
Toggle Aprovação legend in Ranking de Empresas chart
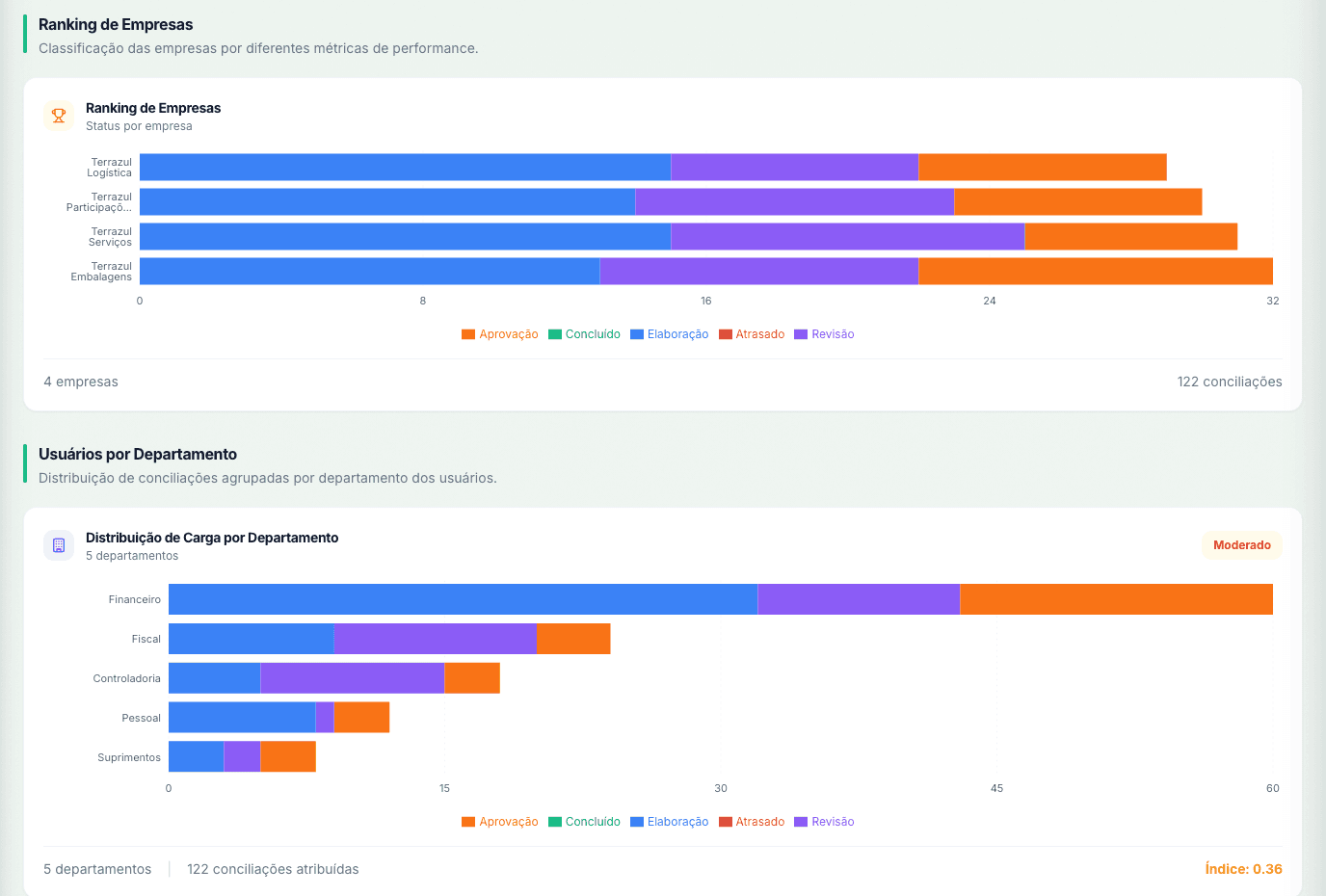pyautogui.click(x=500, y=334)
